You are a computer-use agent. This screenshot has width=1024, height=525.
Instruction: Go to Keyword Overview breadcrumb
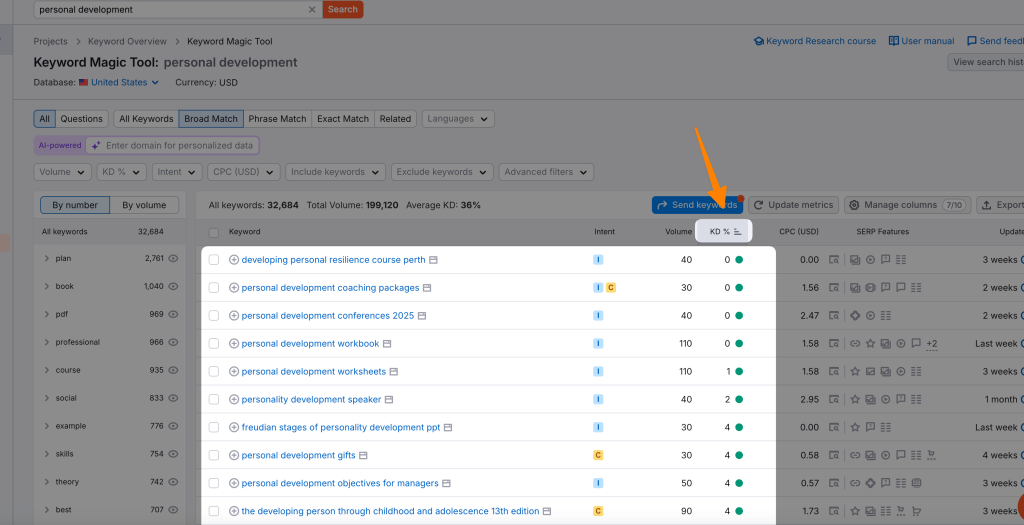point(127,41)
